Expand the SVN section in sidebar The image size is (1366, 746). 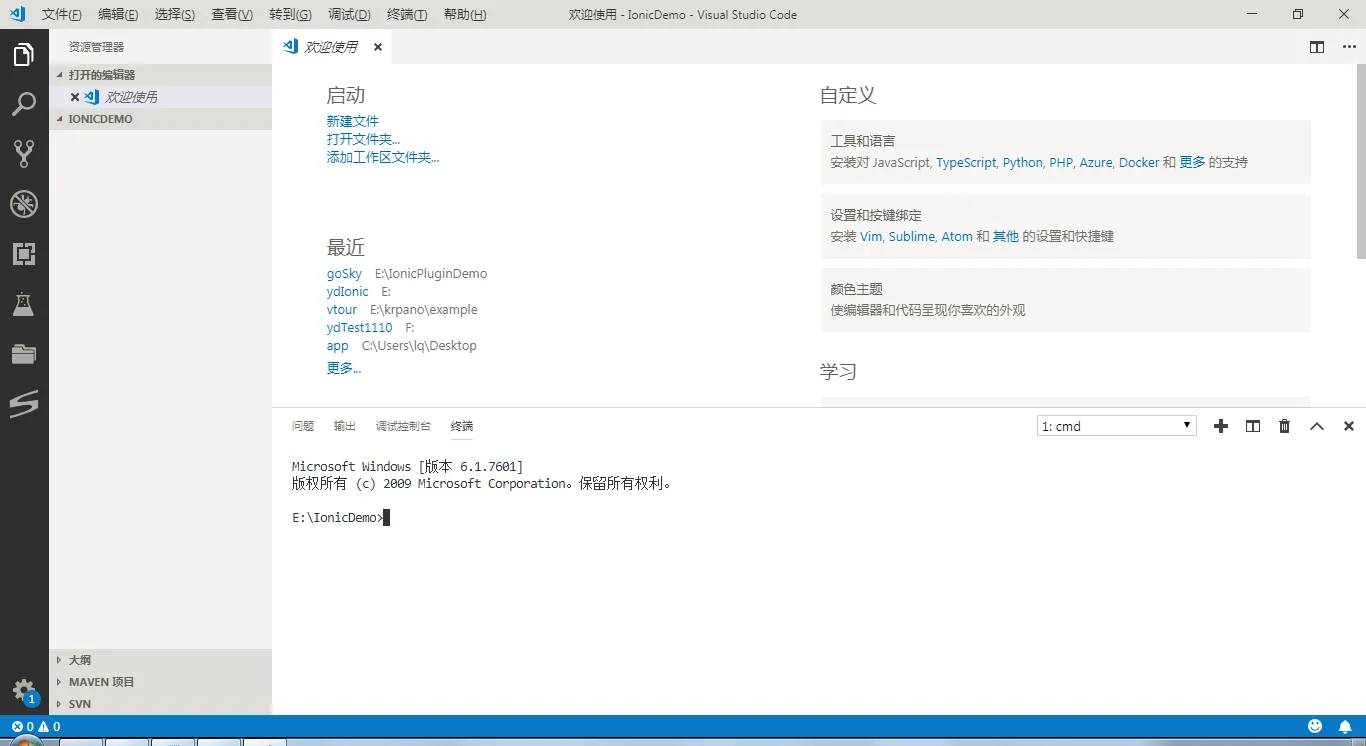click(x=160, y=704)
